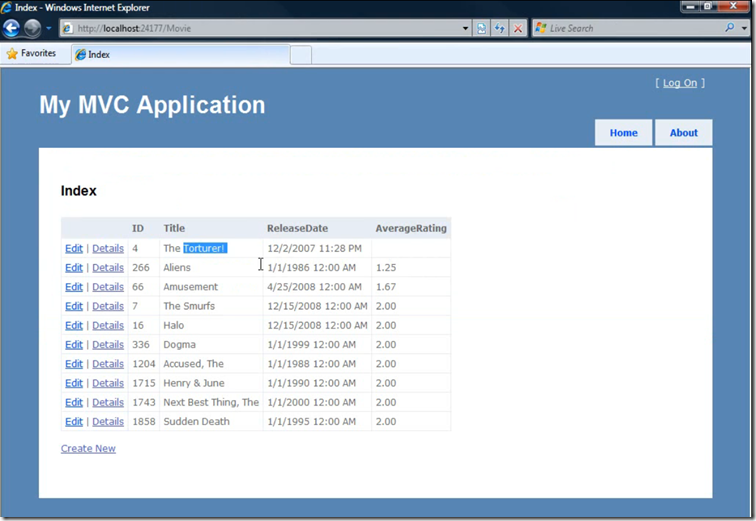Click Edit for The Torturer!
Image resolution: width=756 pixels, height=521 pixels.
74,248
